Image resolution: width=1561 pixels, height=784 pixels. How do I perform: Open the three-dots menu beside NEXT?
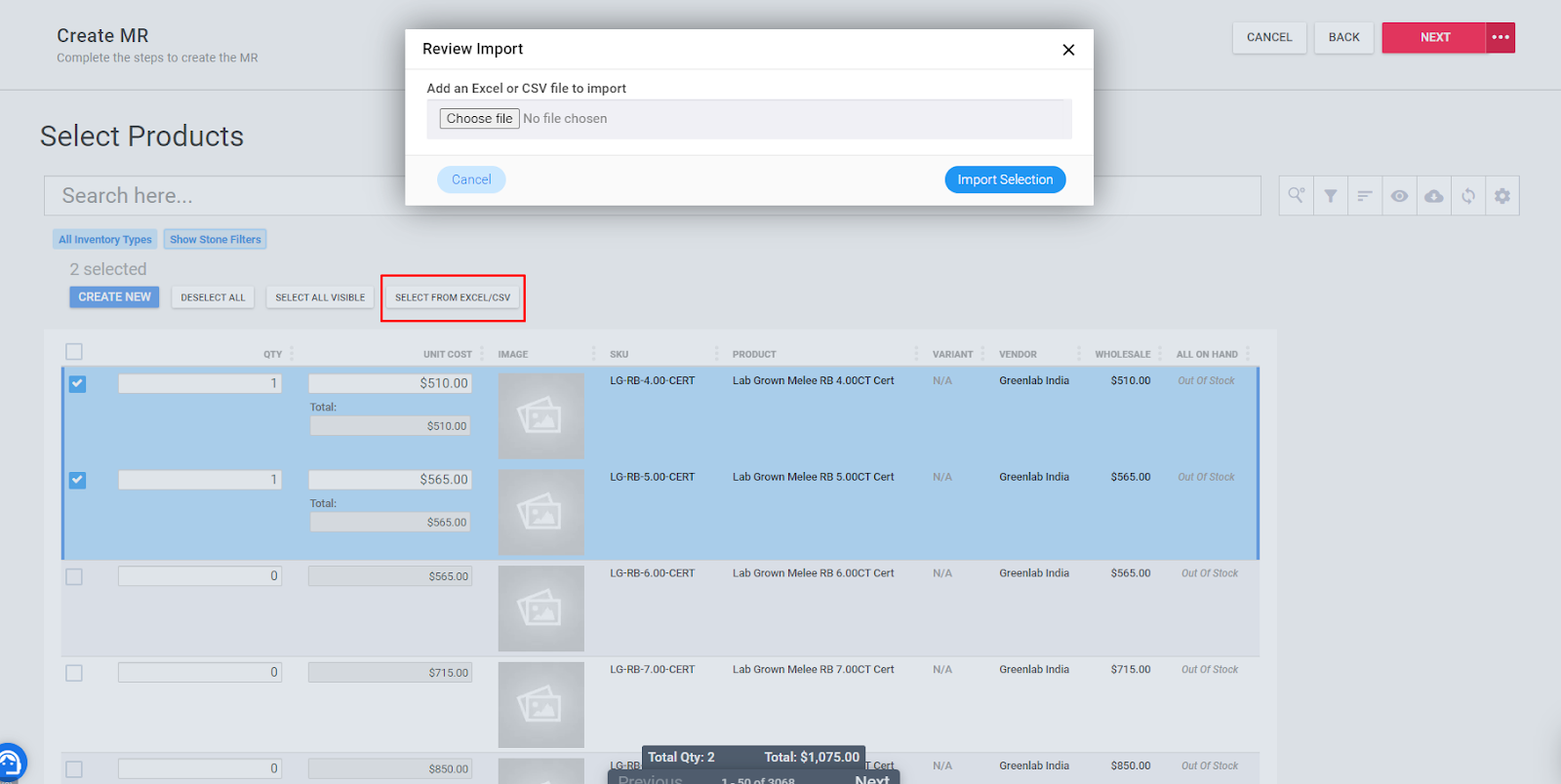(1501, 37)
